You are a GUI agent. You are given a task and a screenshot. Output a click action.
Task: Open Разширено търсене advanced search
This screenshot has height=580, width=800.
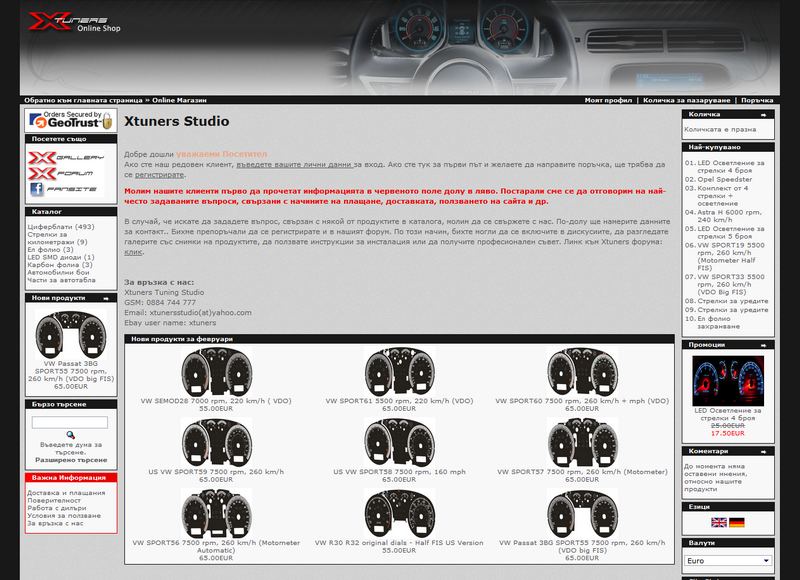(x=71, y=460)
